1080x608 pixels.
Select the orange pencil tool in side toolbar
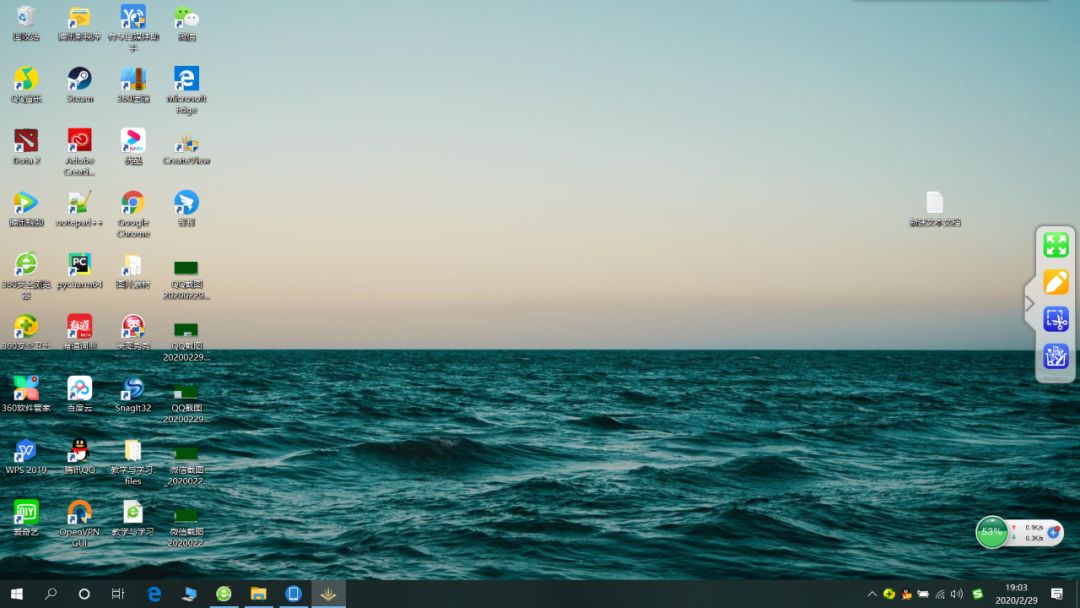1055,282
